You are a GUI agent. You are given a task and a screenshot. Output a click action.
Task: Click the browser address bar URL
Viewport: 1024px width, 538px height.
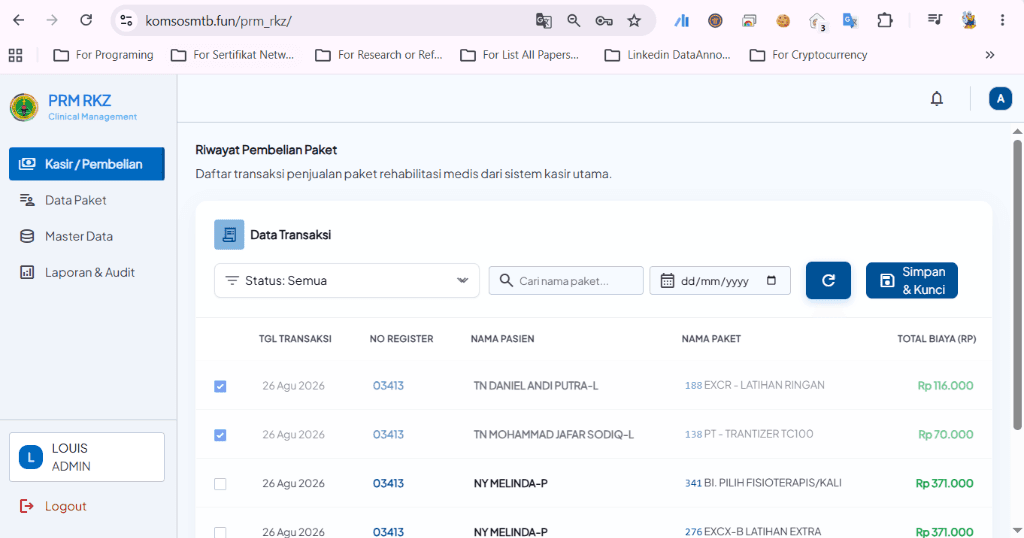[218, 21]
